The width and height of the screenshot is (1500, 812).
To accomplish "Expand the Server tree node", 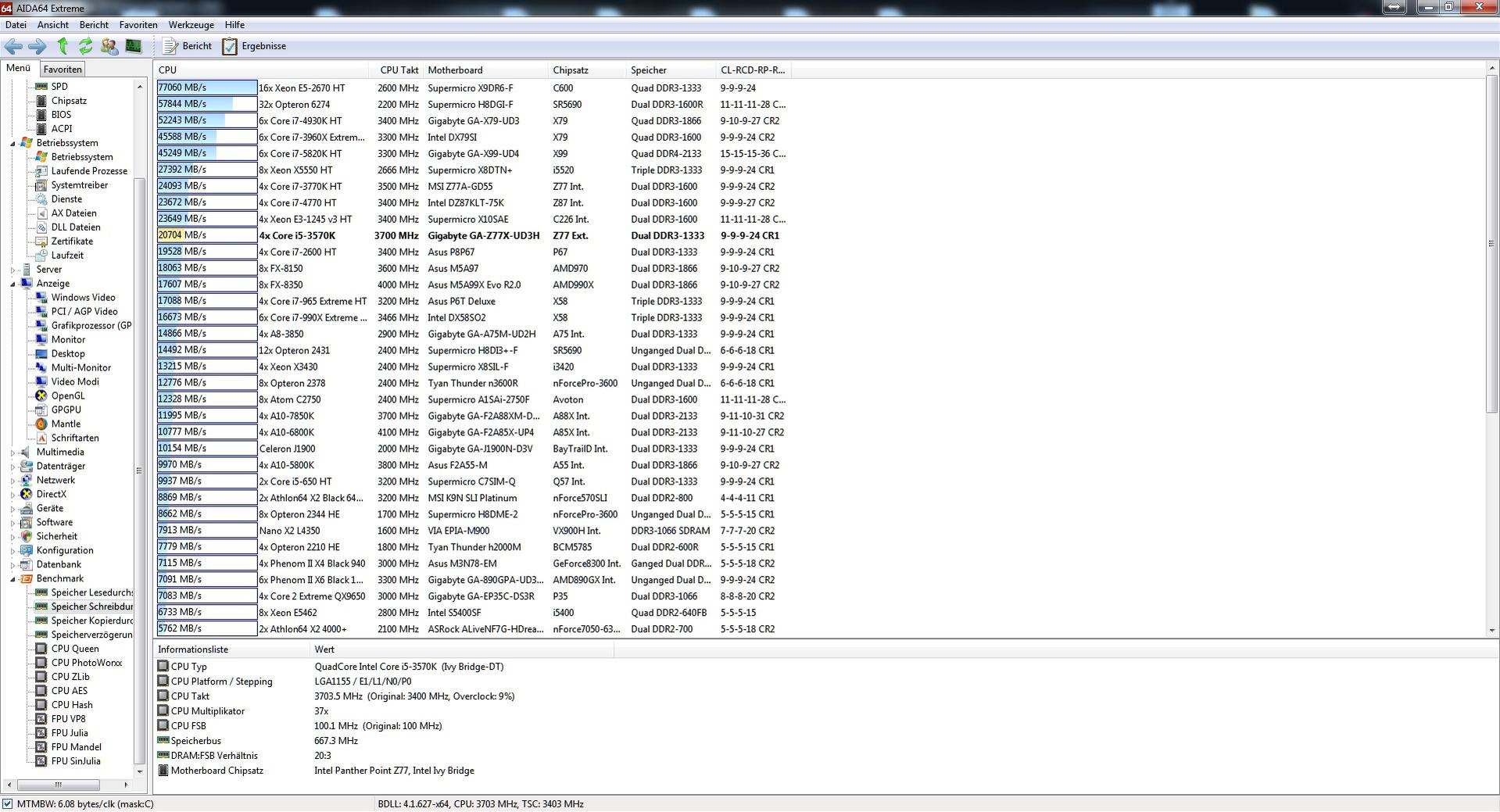I will tap(13, 270).
